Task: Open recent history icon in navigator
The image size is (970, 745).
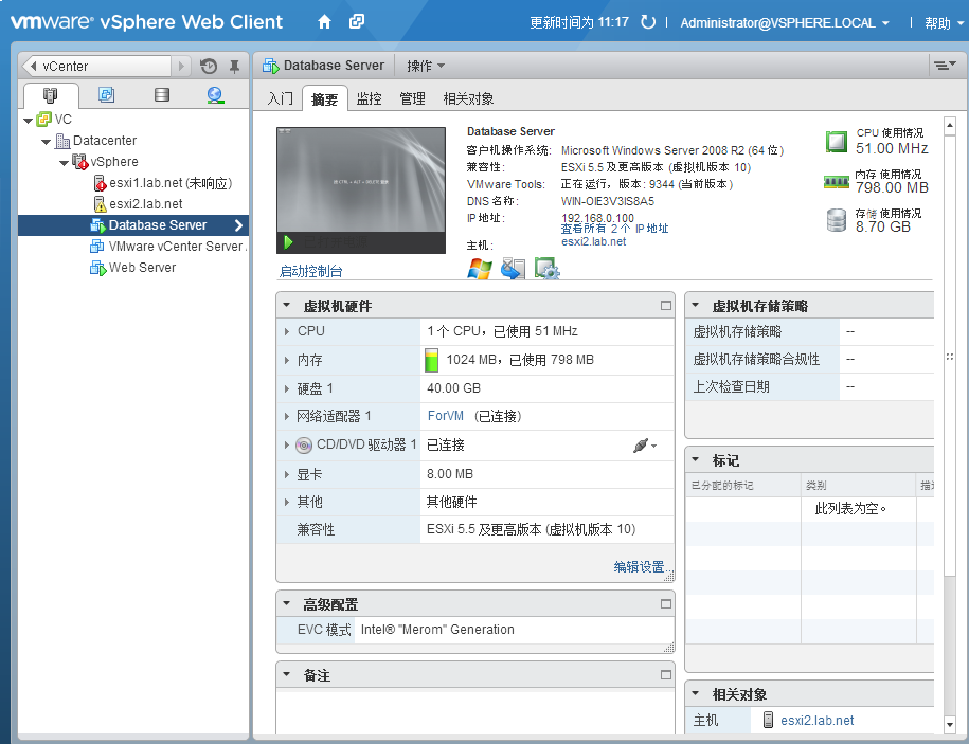Action: coord(208,66)
